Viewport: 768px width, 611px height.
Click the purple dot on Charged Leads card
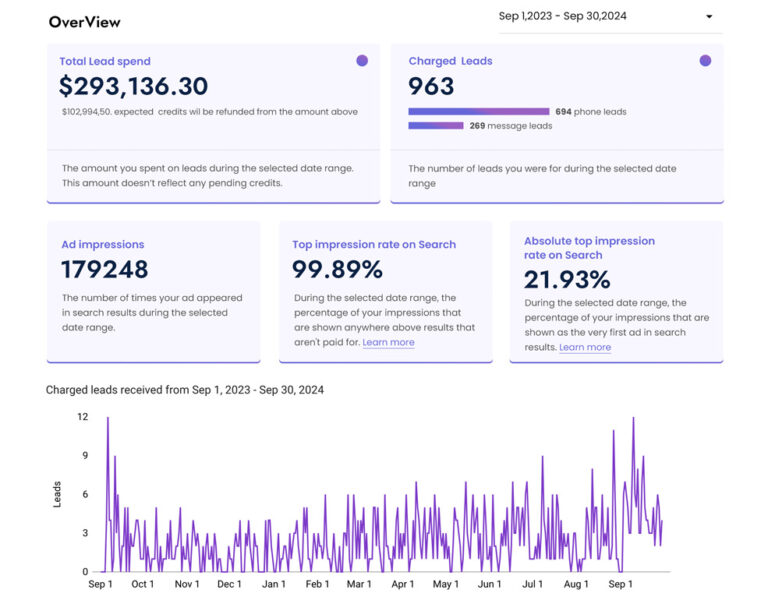(x=705, y=61)
